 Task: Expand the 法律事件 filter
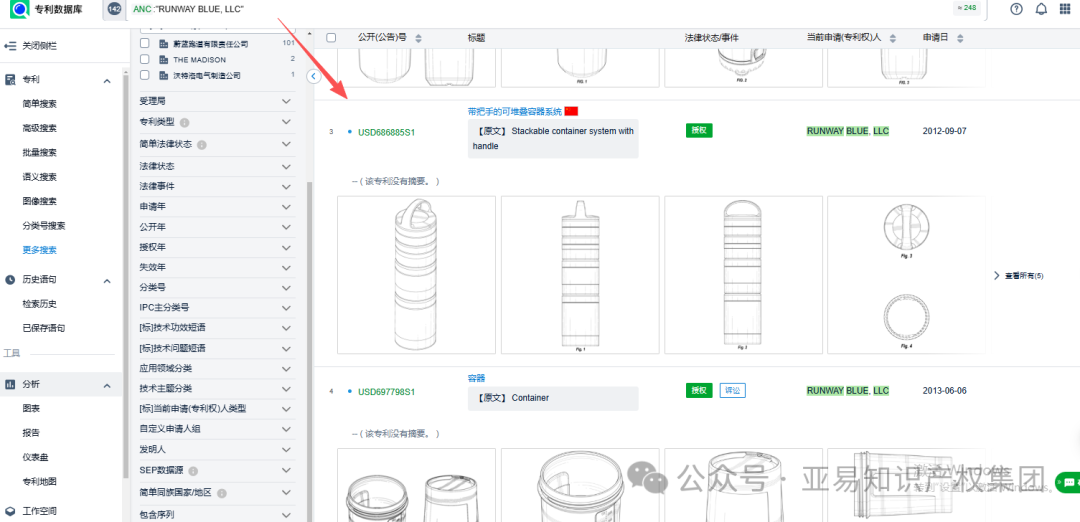coord(287,186)
